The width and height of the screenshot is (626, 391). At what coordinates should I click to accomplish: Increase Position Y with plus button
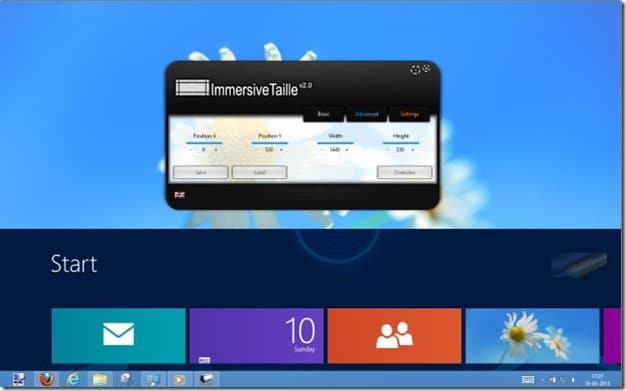(281, 150)
